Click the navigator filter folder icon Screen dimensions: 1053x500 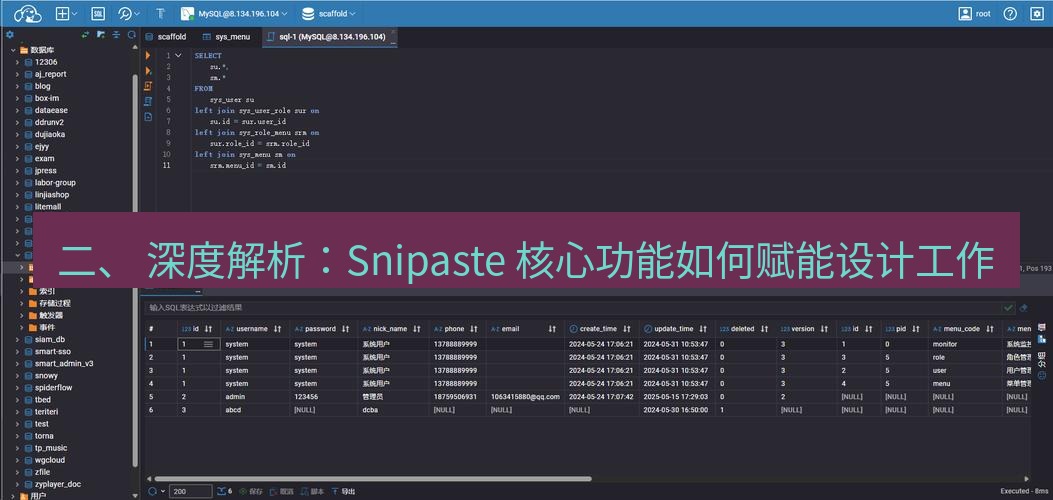coord(101,35)
